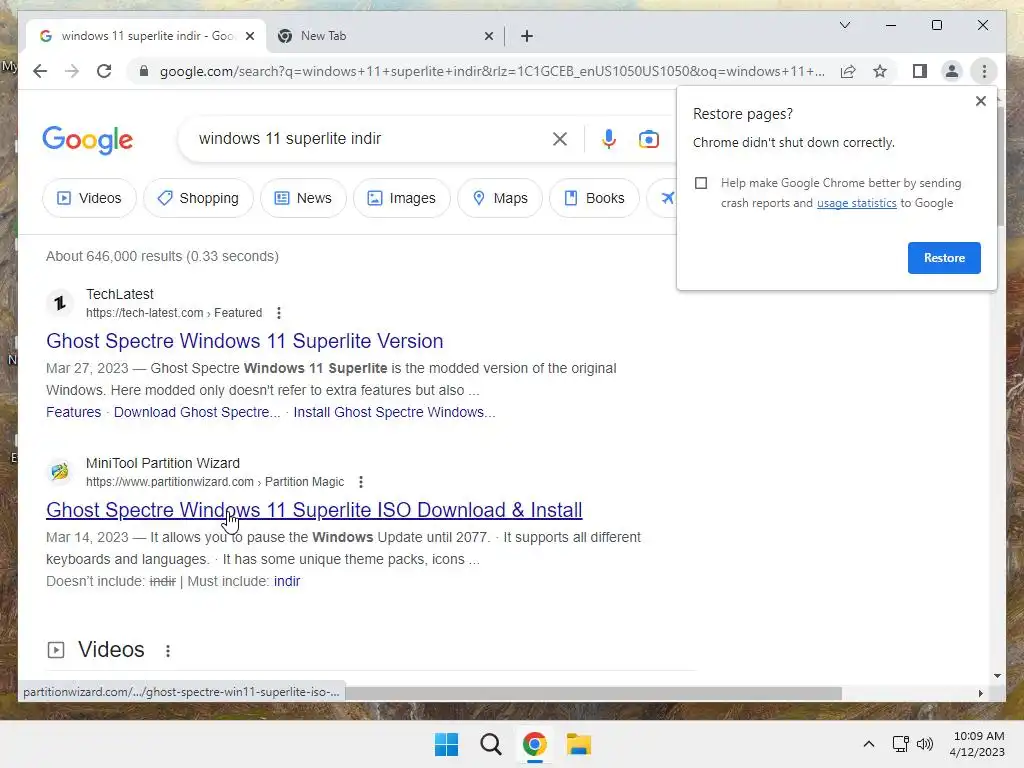
Task: Filter results by Books
Action: coord(594,198)
